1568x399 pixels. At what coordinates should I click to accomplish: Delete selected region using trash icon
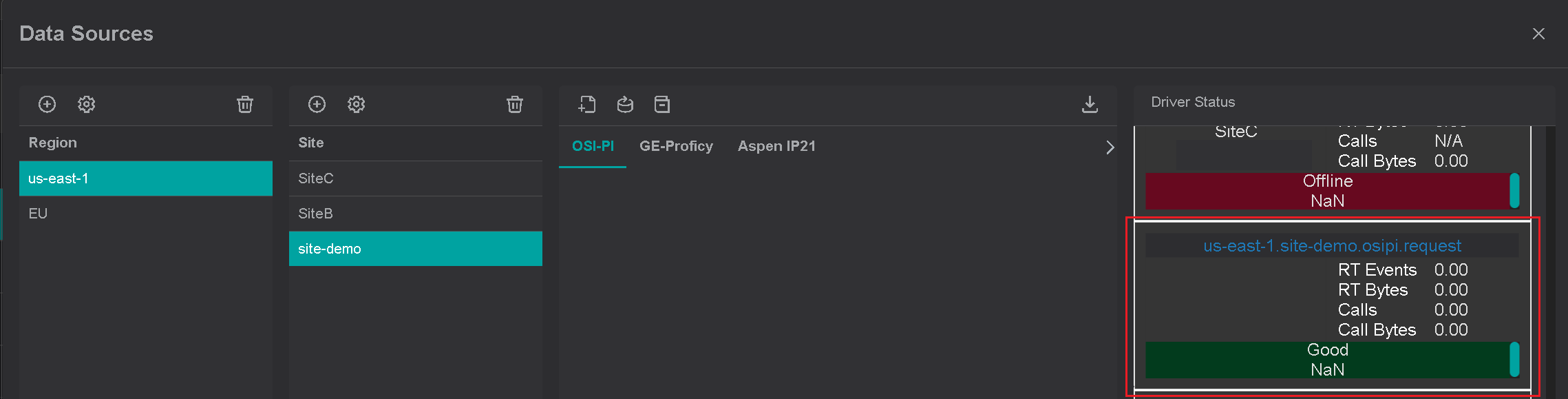pyautogui.click(x=245, y=104)
